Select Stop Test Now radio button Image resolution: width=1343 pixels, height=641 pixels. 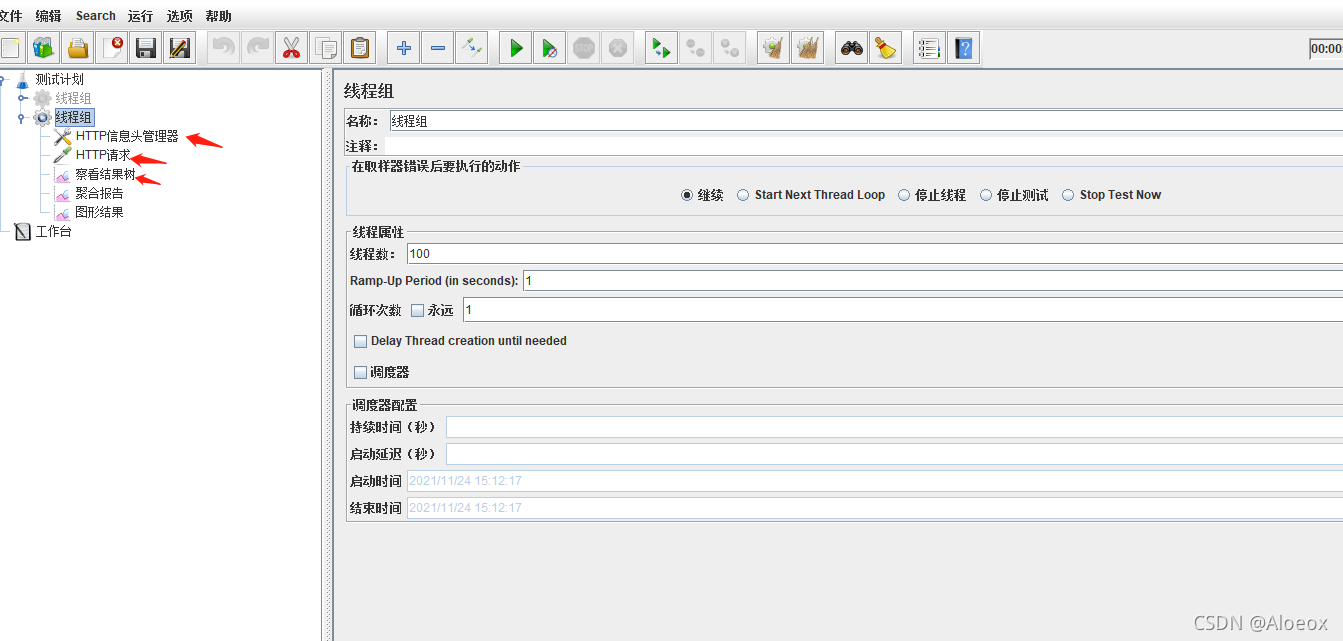coord(1068,195)
